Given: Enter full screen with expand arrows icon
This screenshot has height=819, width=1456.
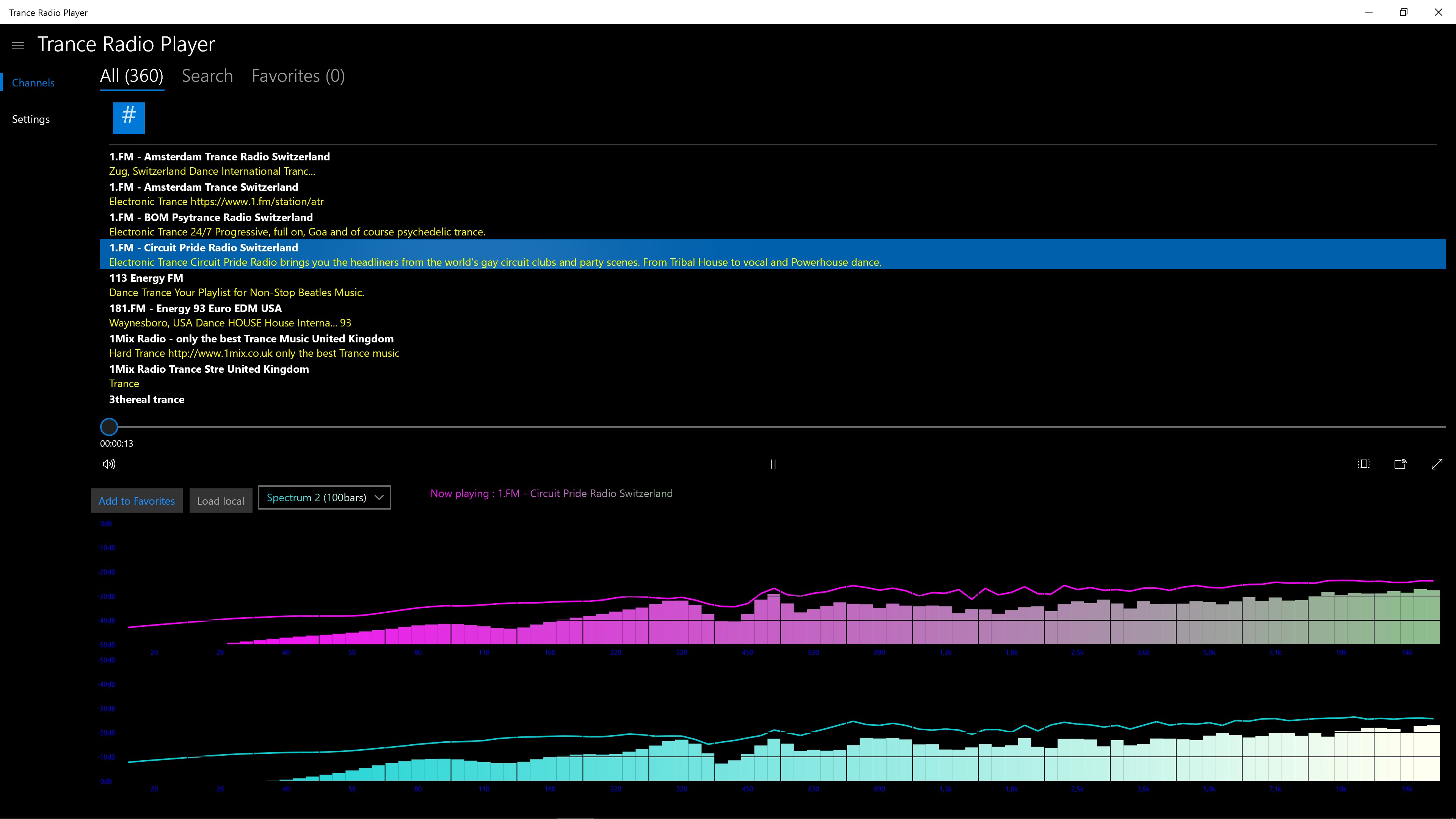Looking at the screenshot, I should (1437, 464).
